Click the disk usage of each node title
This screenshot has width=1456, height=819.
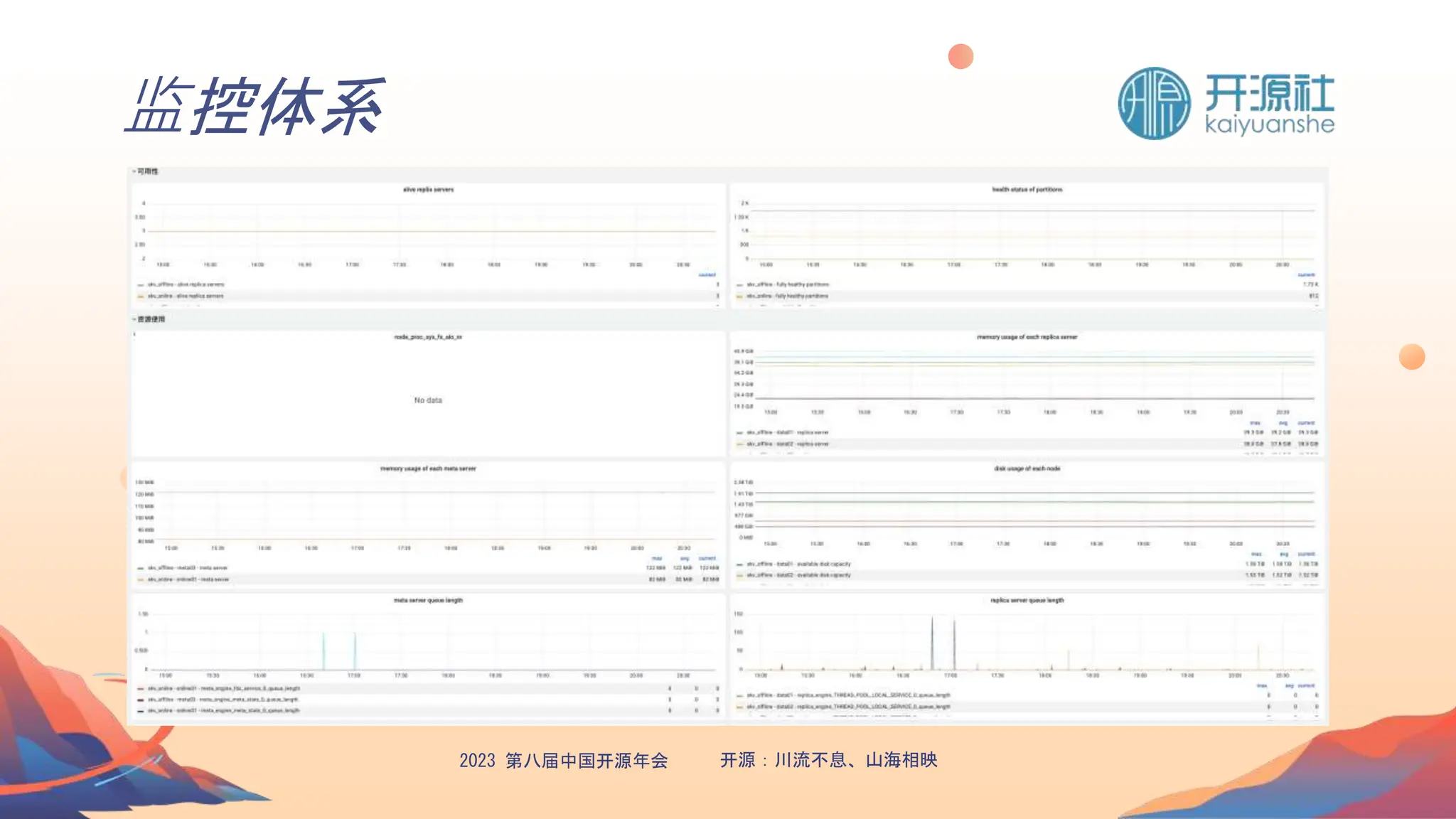click(1027, 469)
